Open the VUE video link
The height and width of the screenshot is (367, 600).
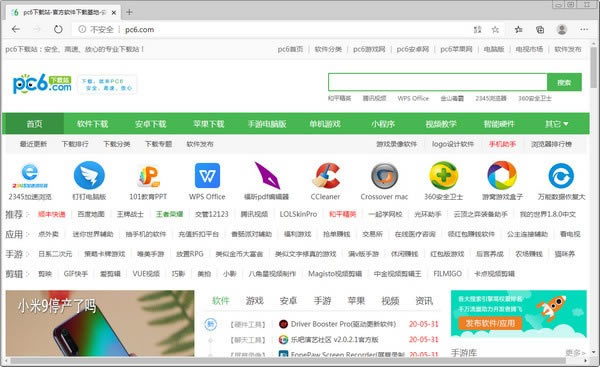click(146, 274)
